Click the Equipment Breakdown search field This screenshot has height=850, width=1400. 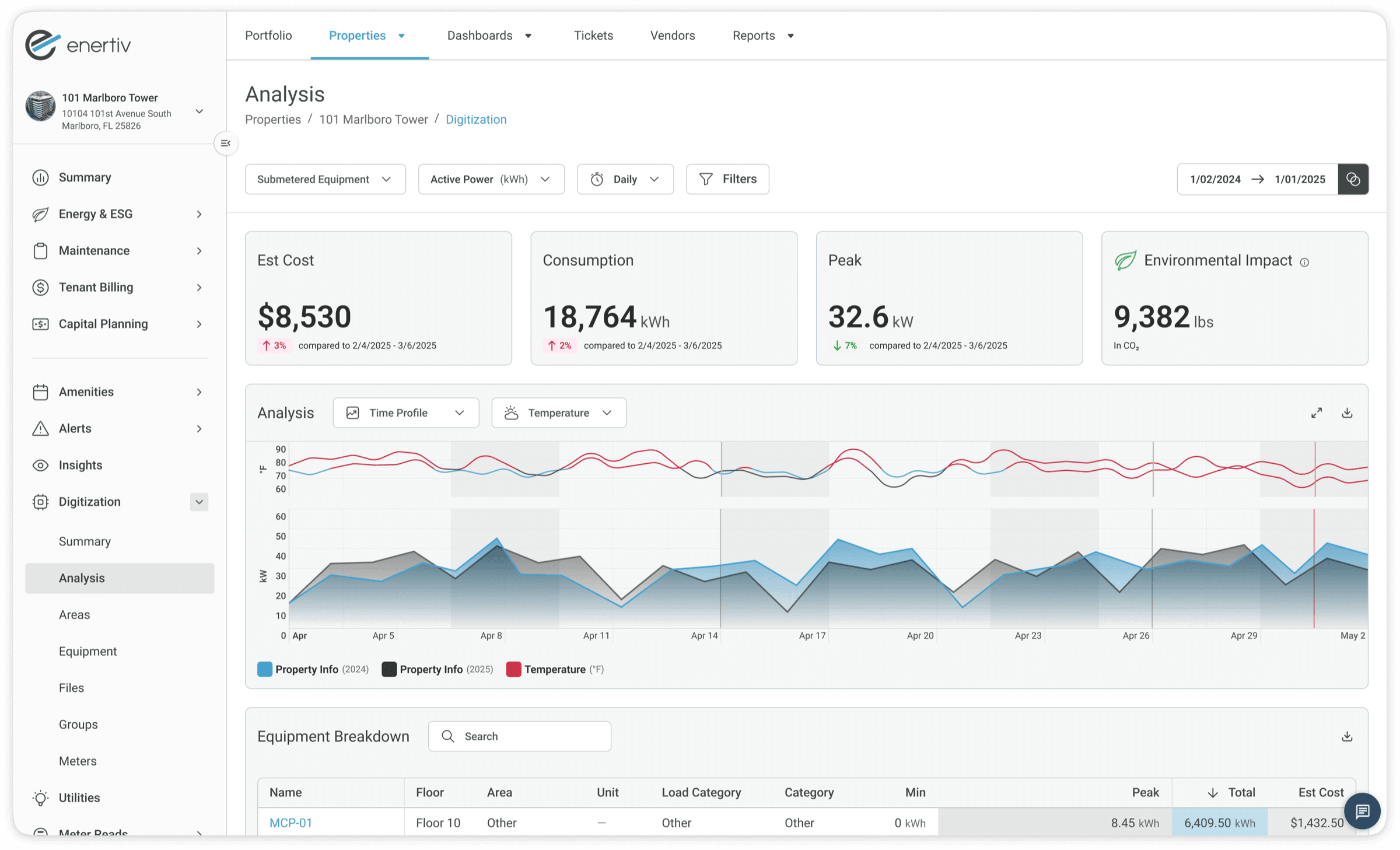519,736
